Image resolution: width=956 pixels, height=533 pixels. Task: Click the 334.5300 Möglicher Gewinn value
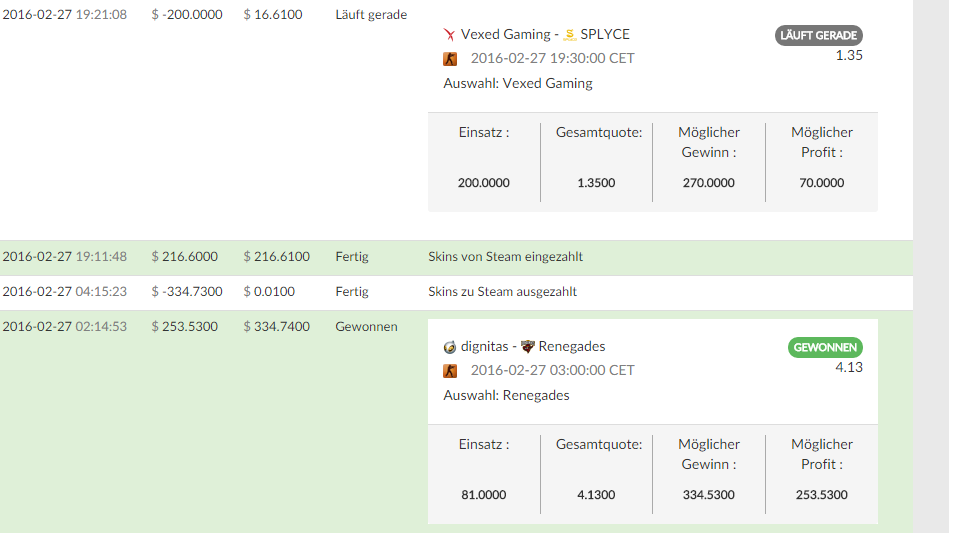pyautogui.click(x=708, y=495)
